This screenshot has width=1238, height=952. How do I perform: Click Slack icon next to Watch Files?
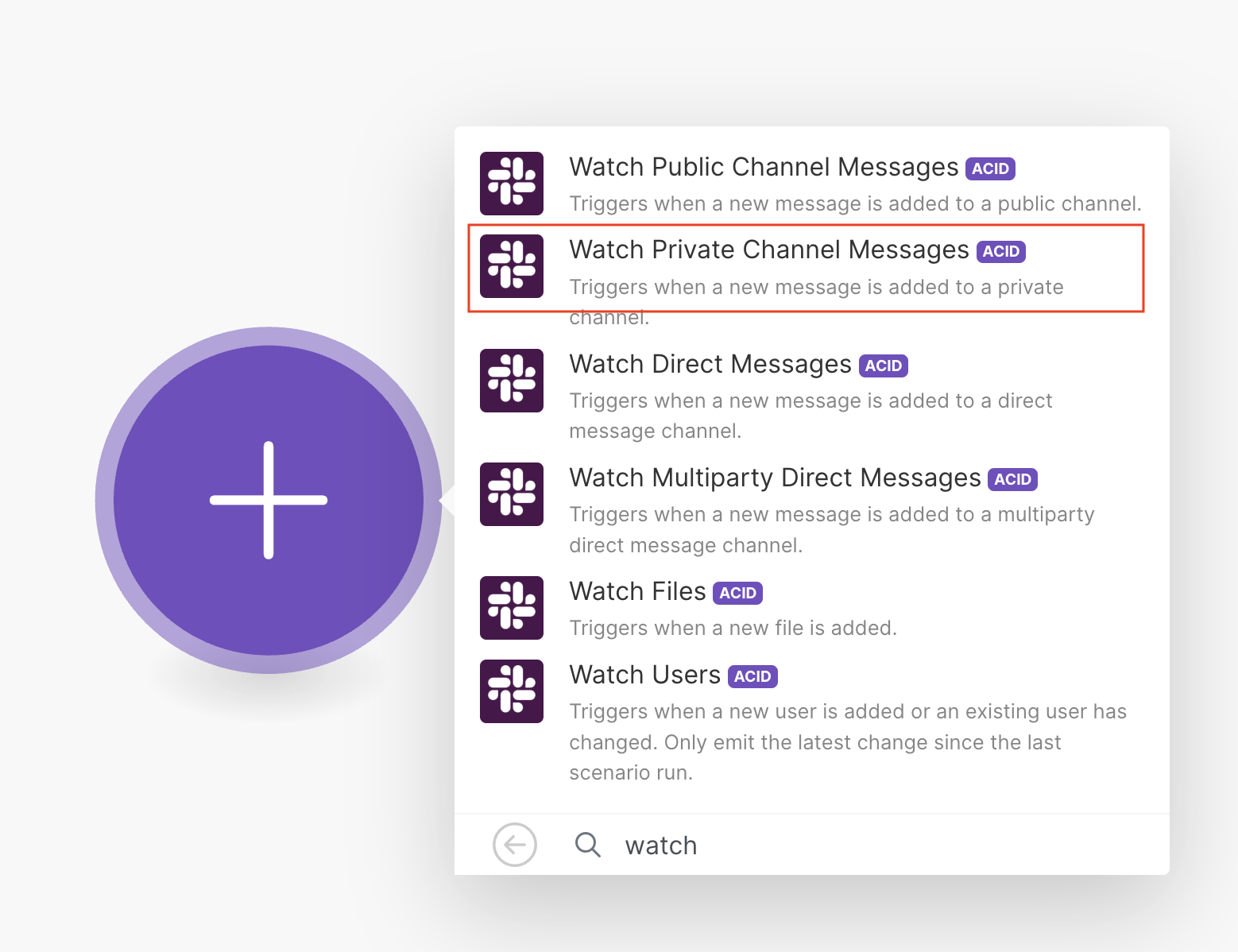[x=511, y=608]
